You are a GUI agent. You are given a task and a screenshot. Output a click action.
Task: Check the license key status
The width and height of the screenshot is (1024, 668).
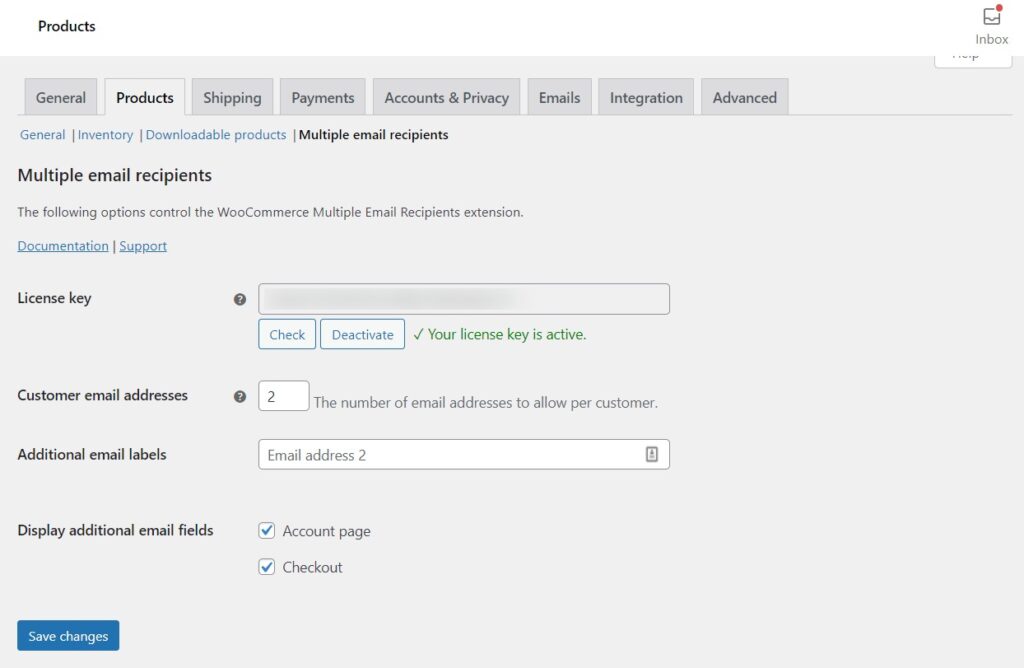[x=286, y=334]
